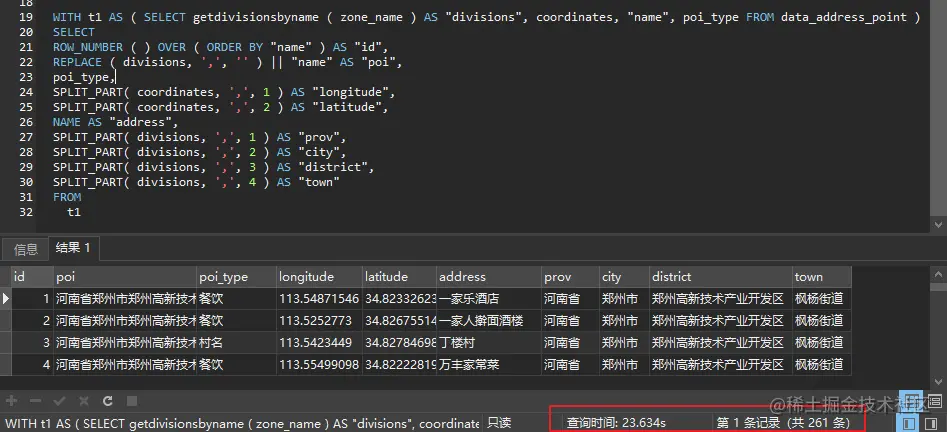The image size is (947, 432).
Task: Click line number 32 in the gutter
Action: pyautogui.click(x=26, y=212)
